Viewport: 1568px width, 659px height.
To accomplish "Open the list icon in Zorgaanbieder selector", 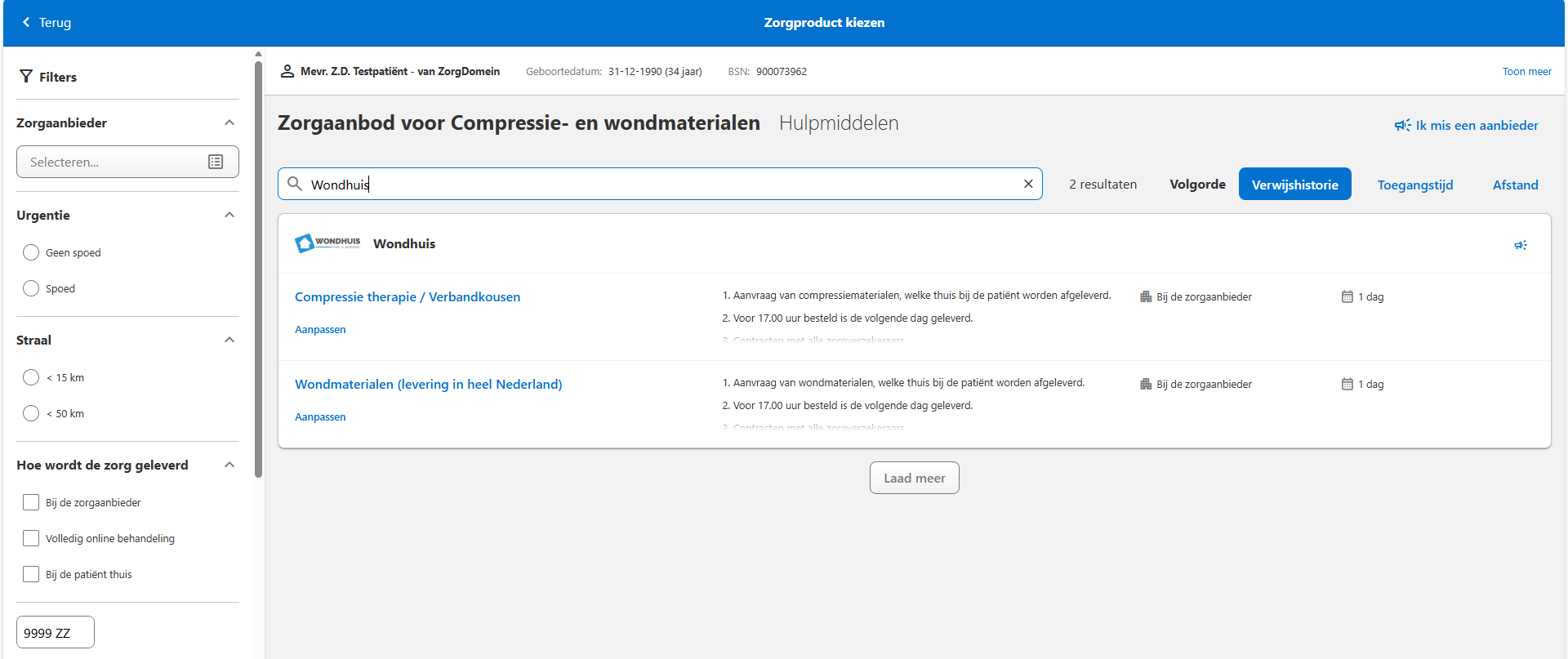I will [216, 162].
